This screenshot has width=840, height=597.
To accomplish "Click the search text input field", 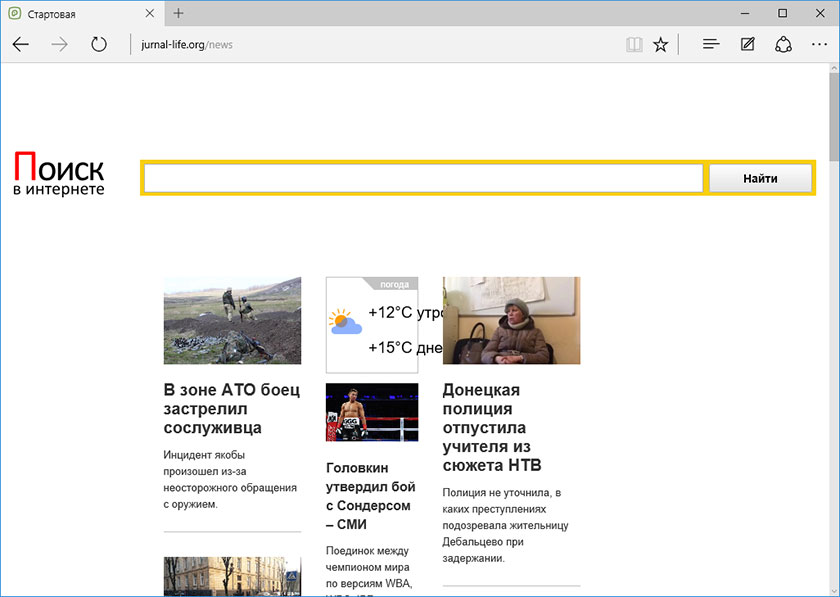I will tap(423, 178).
